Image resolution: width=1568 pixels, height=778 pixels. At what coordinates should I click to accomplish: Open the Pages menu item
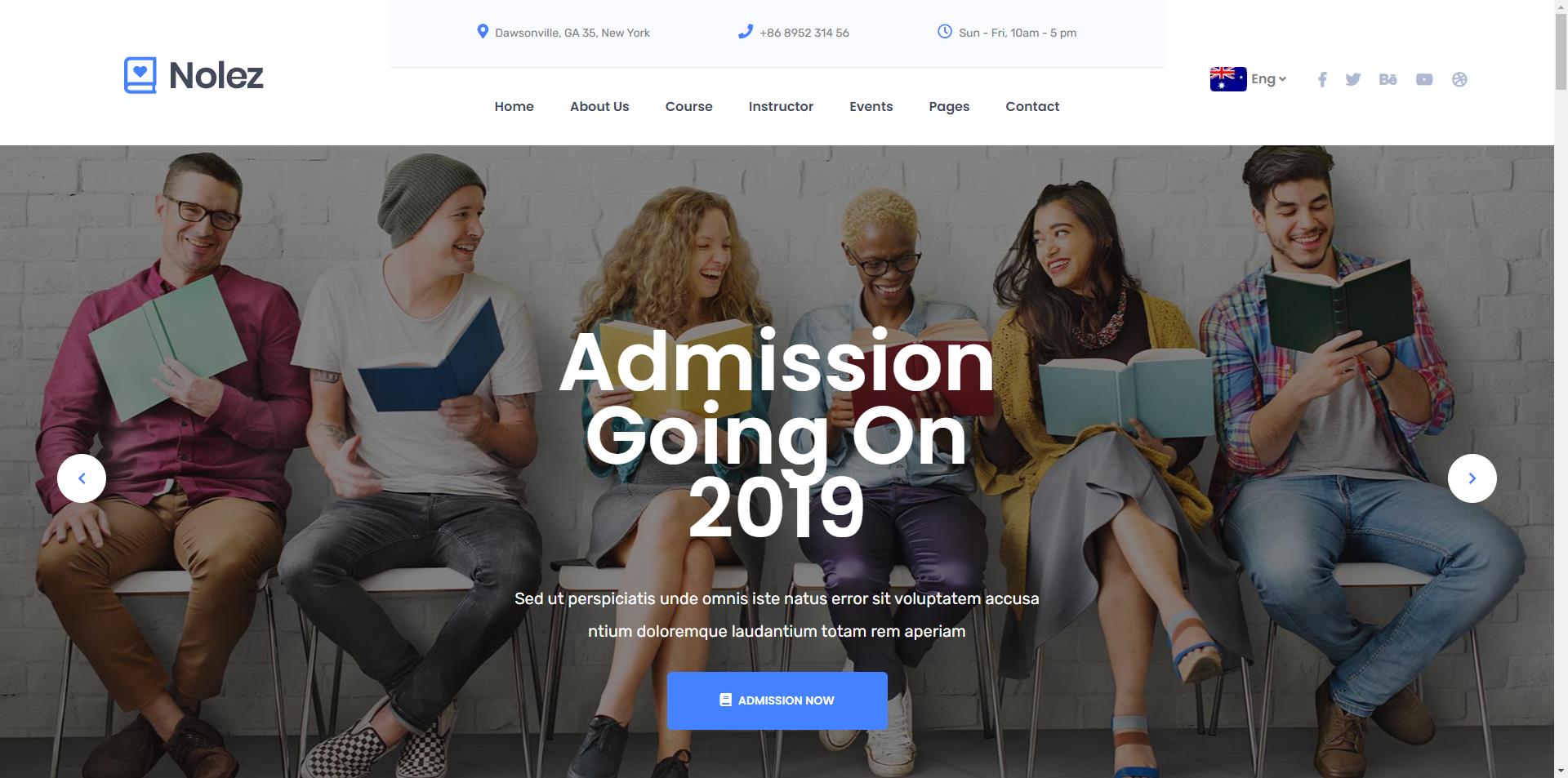[x=949, y=107]
